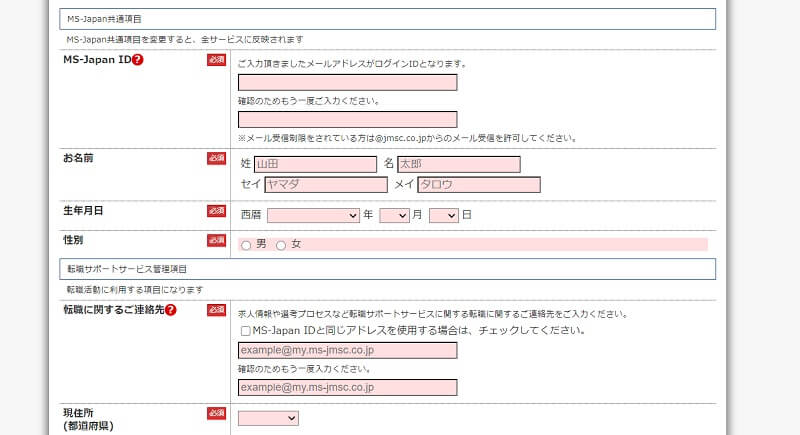The width and height of the screenshot is (800, 435).
Task: Open the birth month dropdown
Action: 394,215
